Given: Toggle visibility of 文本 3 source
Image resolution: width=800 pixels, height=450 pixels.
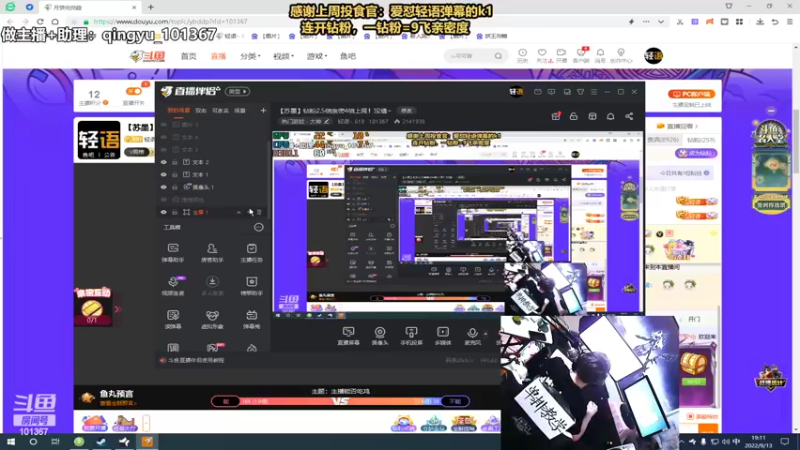Looking at the screenshot, I should [x=164, y=149].
